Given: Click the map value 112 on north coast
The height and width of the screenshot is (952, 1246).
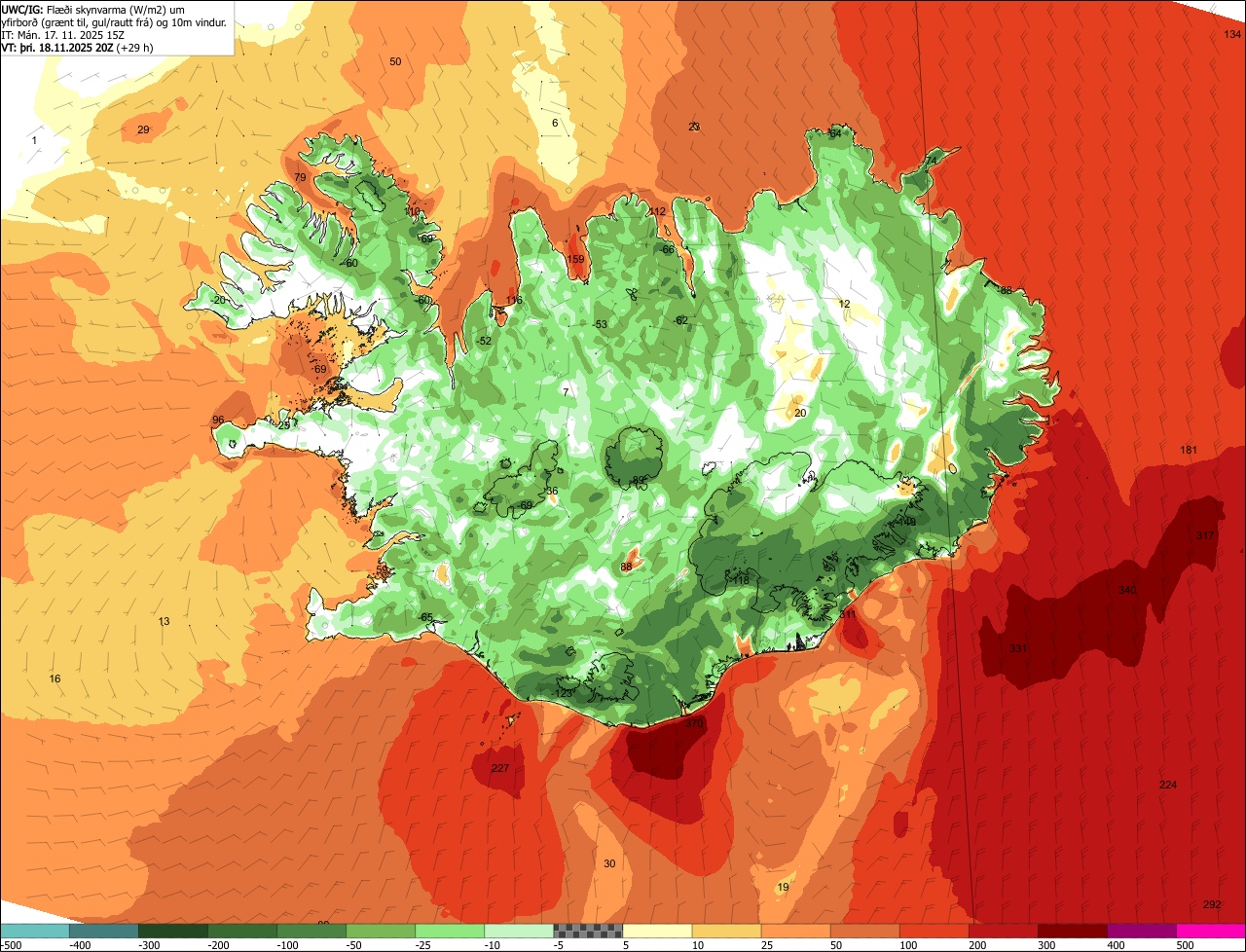Looking at the screenshot, I should click(x=657, y=211).
